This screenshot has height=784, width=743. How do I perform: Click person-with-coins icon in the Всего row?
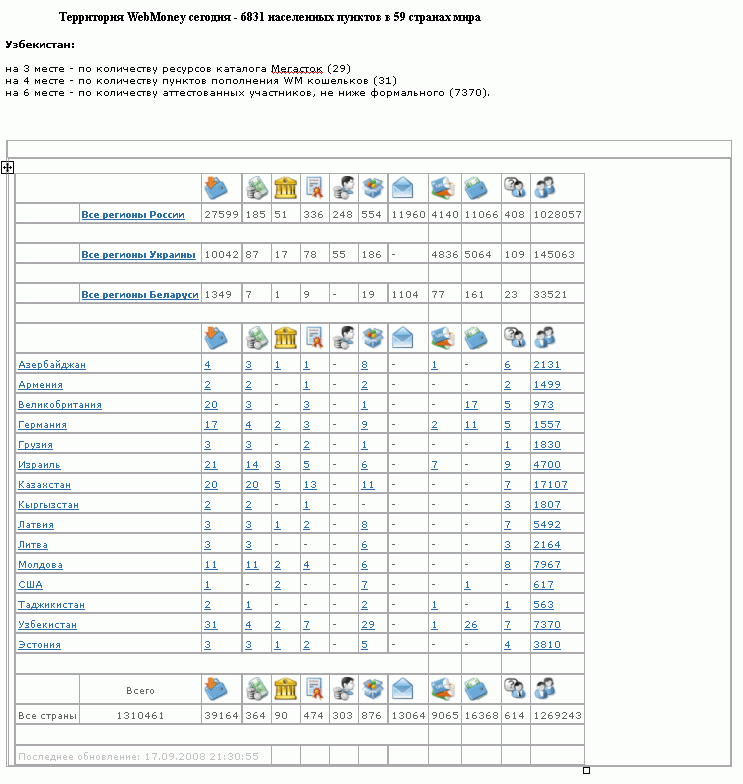[344, 688]
